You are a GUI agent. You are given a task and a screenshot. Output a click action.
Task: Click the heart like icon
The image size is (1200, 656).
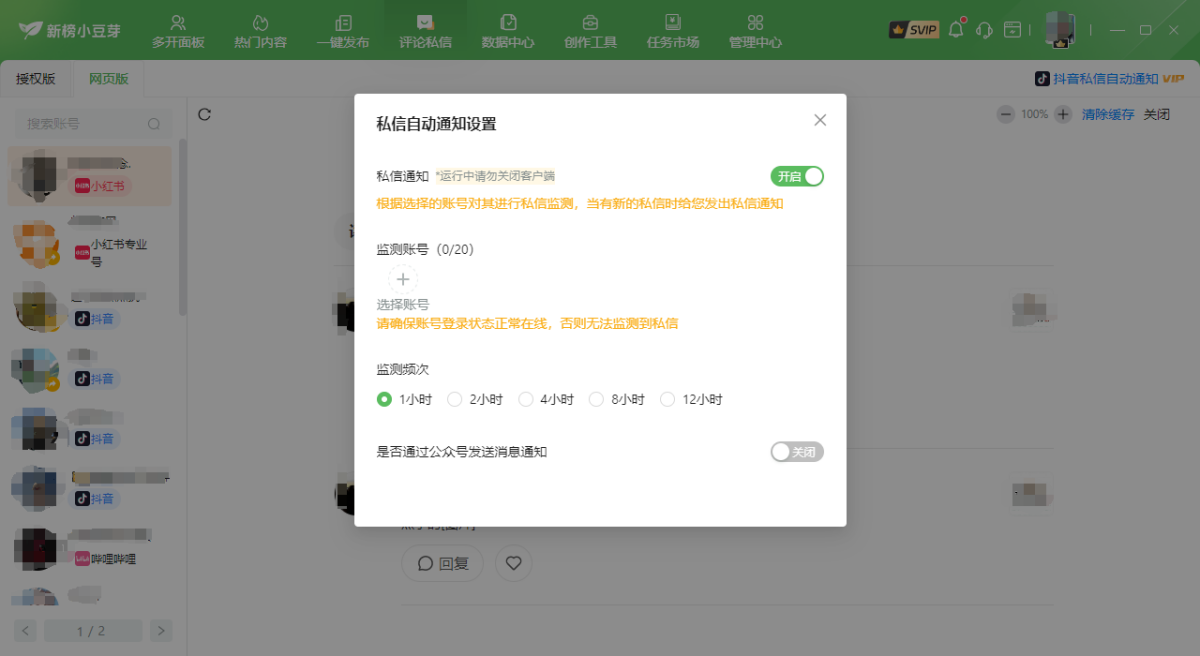click(x=513, y=563)
